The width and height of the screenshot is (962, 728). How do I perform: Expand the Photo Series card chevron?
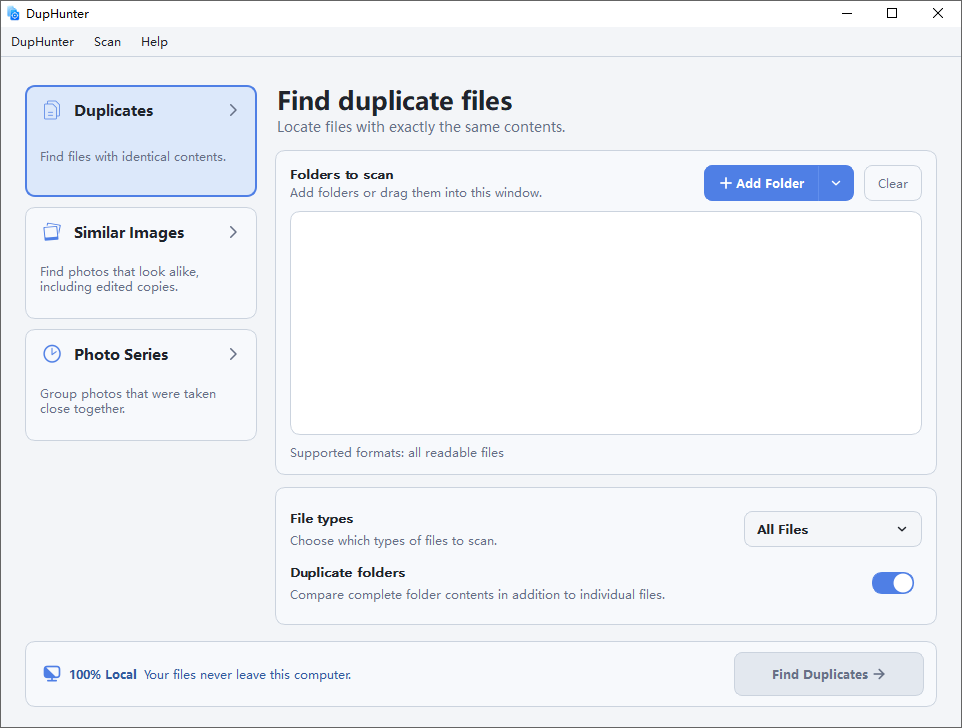click(x=233, y=354)
